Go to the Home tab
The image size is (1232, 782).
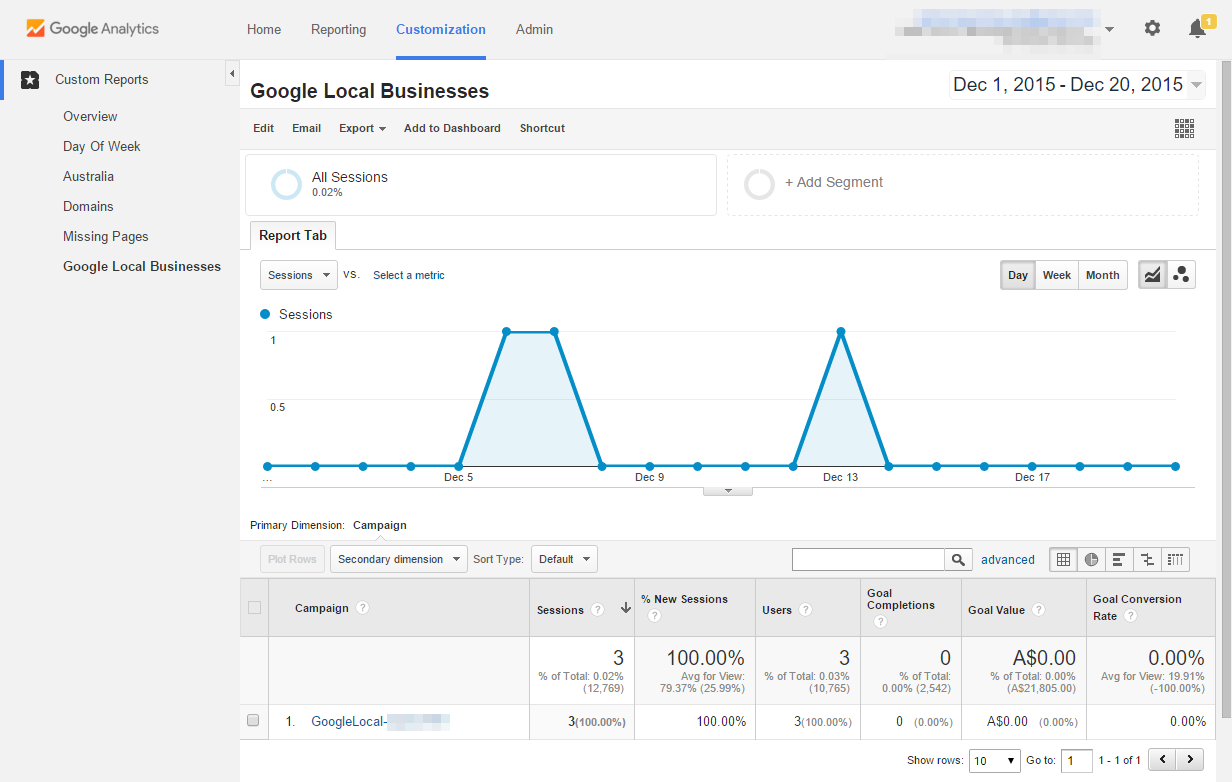264,29
